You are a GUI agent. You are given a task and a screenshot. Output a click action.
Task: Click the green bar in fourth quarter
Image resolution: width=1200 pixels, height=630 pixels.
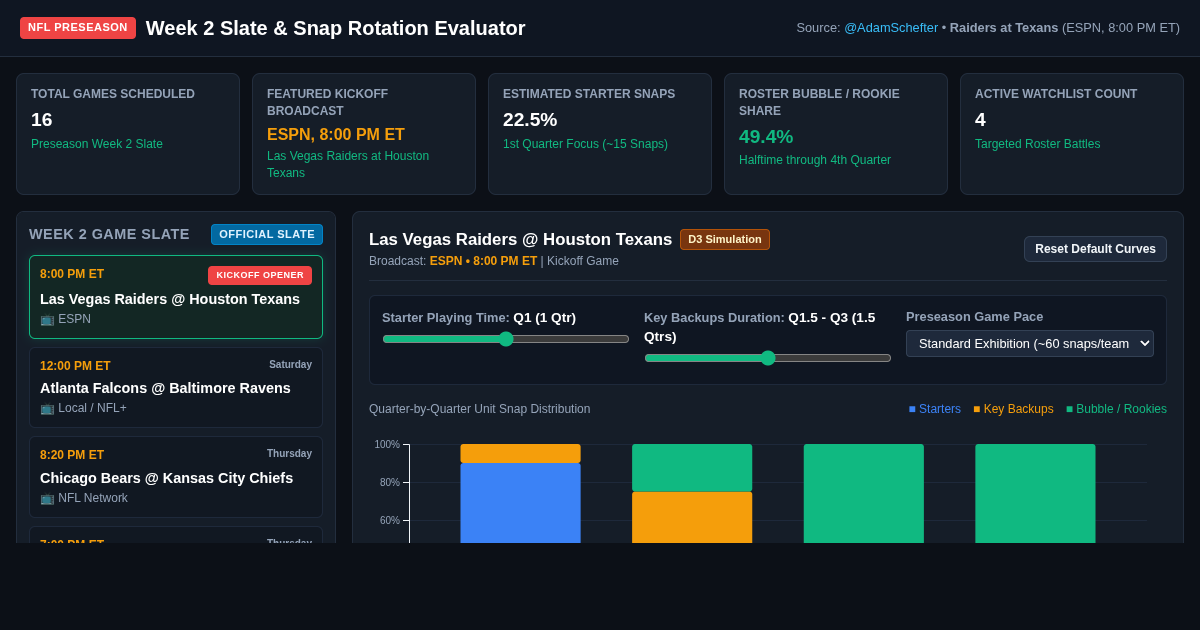[1035, 493]
